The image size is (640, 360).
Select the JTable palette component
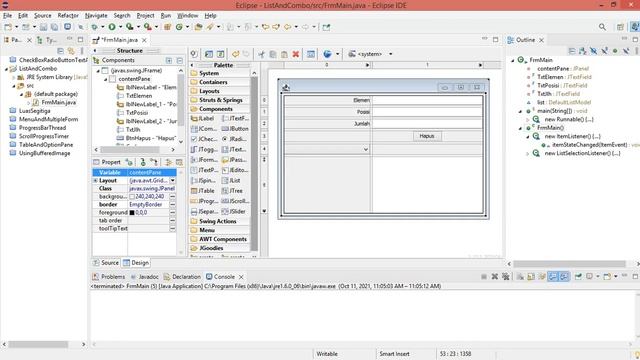click(x=203, y=191)
